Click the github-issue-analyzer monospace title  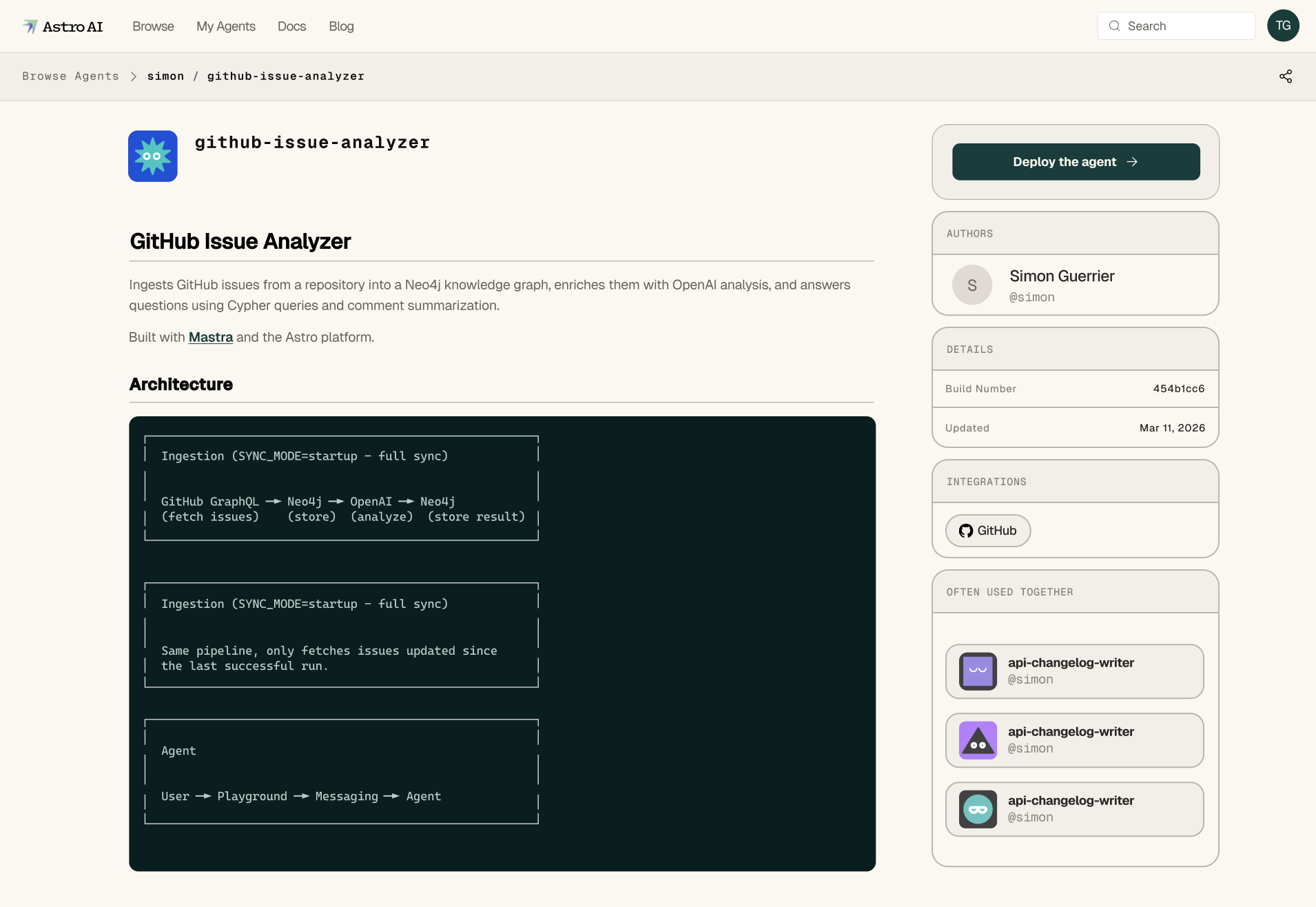click(x=312, y=143)
